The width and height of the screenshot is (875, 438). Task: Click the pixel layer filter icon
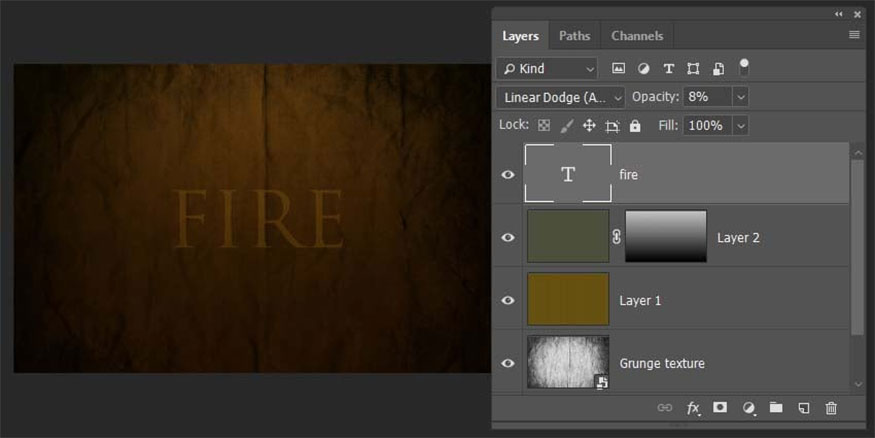click(x=619, y=69)
